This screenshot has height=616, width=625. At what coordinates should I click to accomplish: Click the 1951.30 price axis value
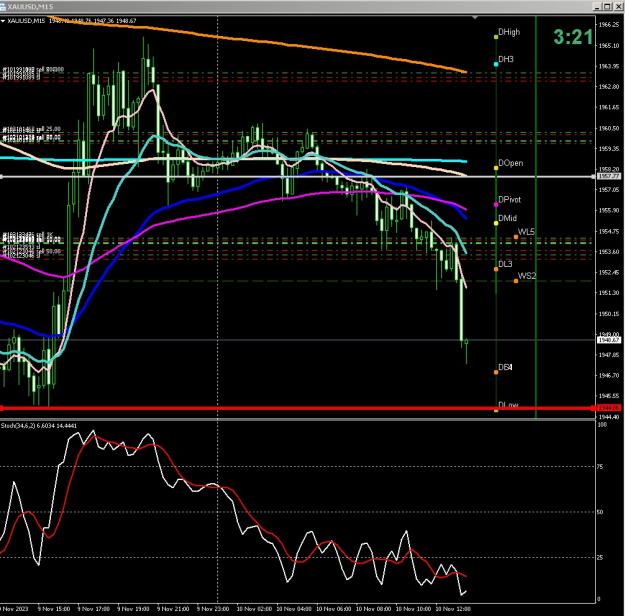point(609,292)
